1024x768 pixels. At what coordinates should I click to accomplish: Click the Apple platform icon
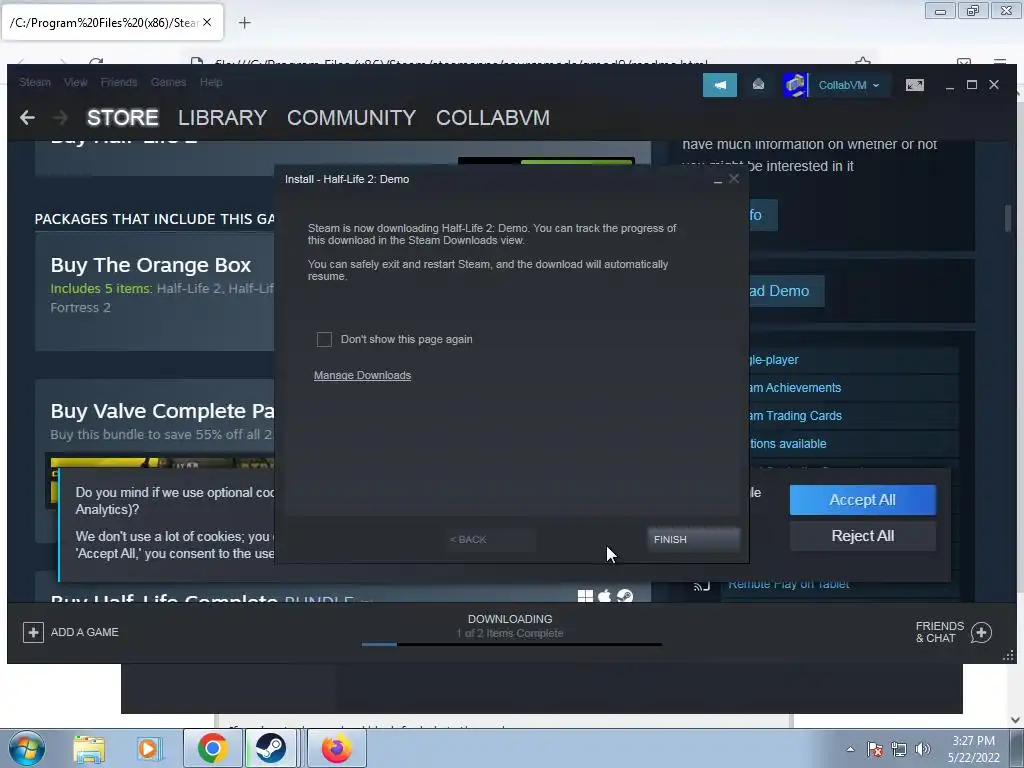coord(605,596)
